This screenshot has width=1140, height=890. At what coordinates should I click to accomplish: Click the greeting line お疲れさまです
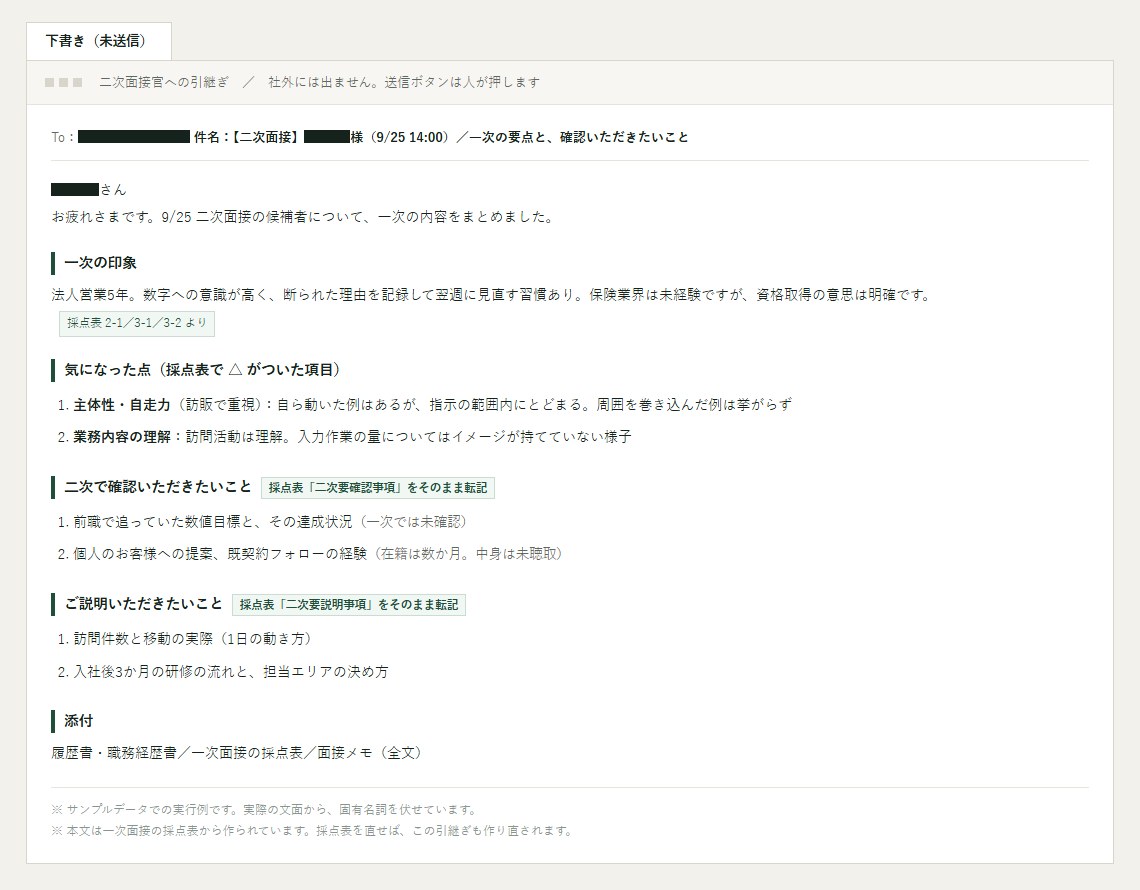coord(302,217)
